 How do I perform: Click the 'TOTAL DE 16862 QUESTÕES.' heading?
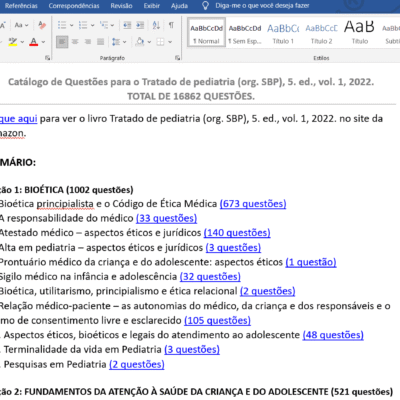tap(191, 96)
